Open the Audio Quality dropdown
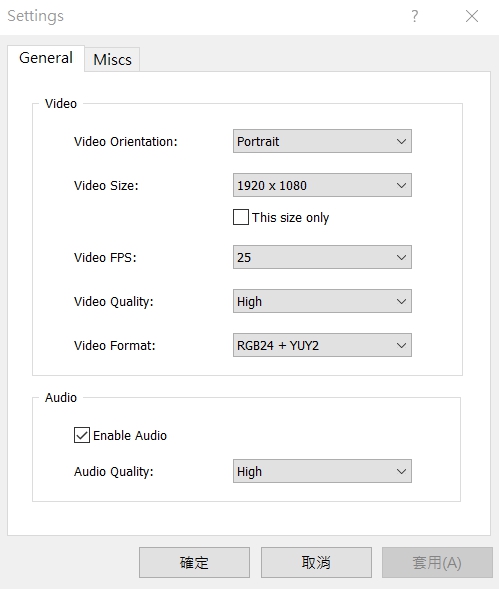Image resolution: width=499 pixels, height=589 pixels. coord(322,471)
